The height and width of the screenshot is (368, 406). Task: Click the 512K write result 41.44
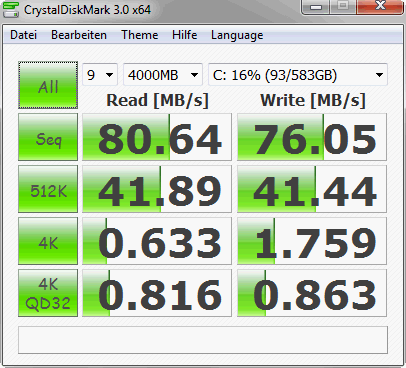point(312,189)
